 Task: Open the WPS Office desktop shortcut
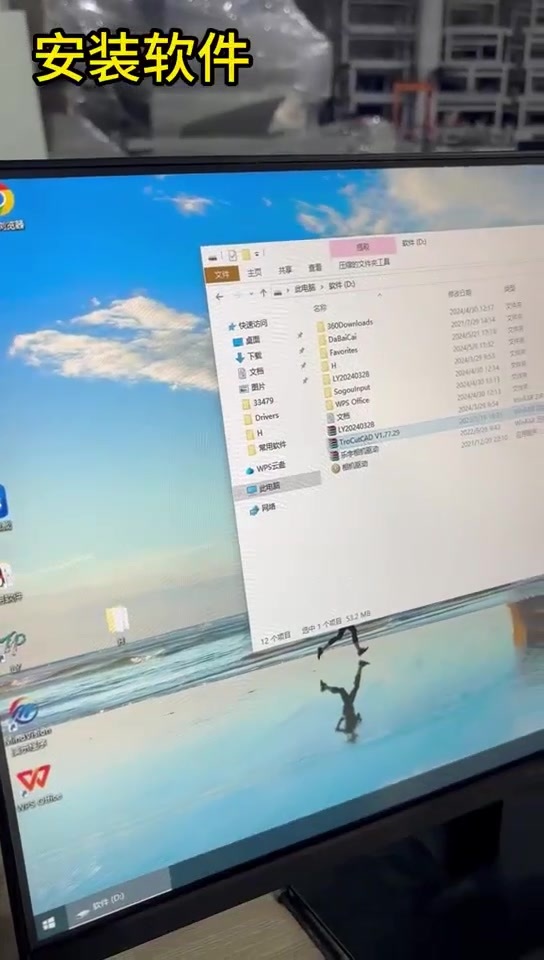click(x=35, y=787)
